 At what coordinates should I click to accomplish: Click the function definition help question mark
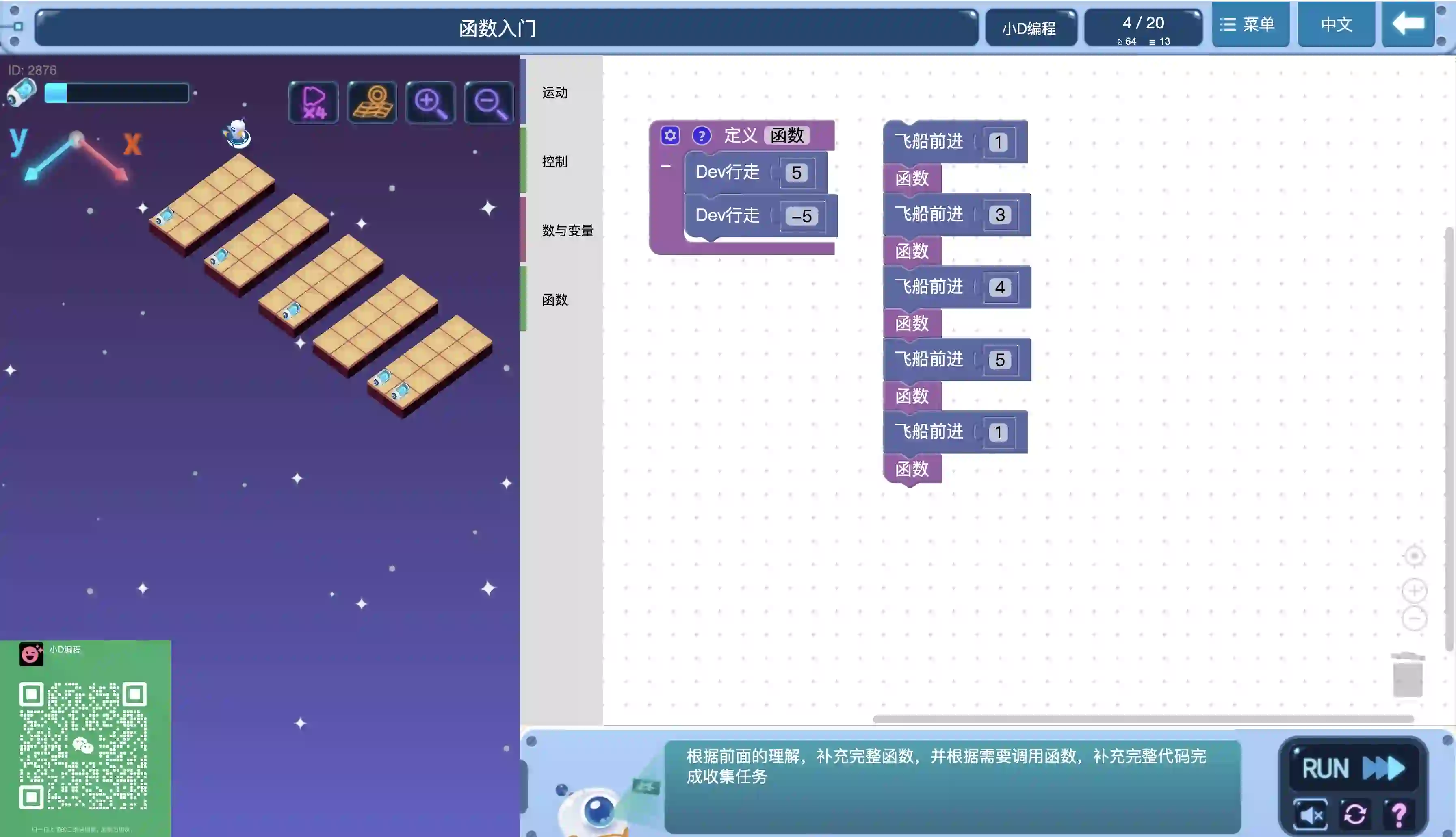(x=701, y=136)
